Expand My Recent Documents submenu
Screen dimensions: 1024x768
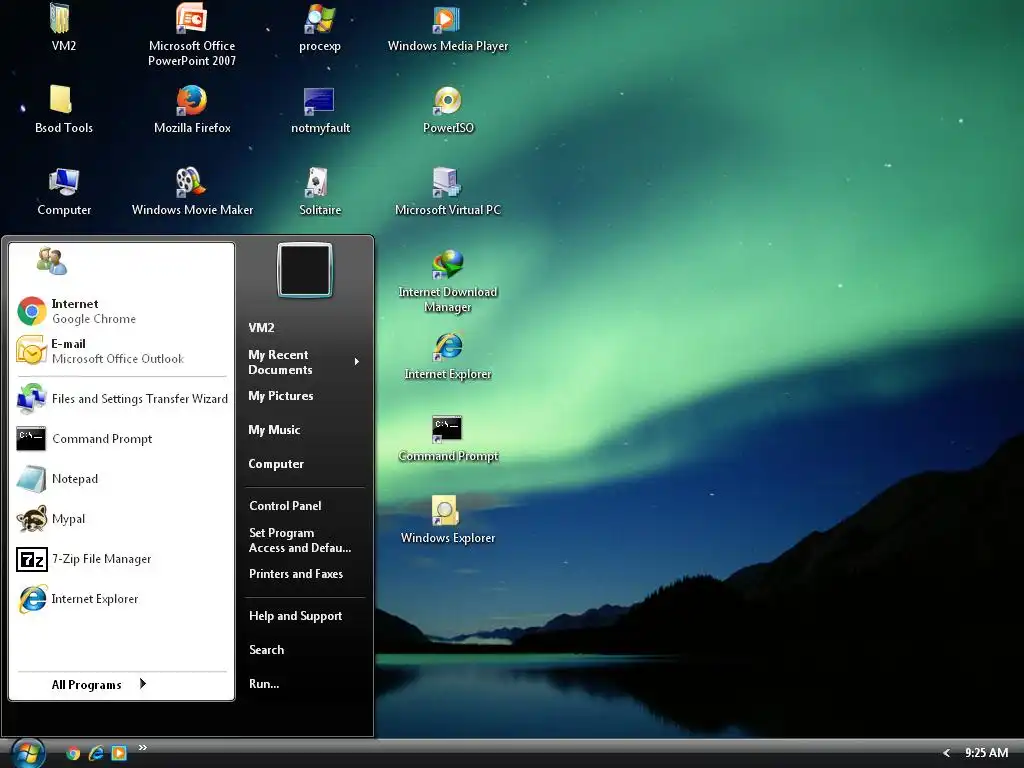click(x=304, y=362)
